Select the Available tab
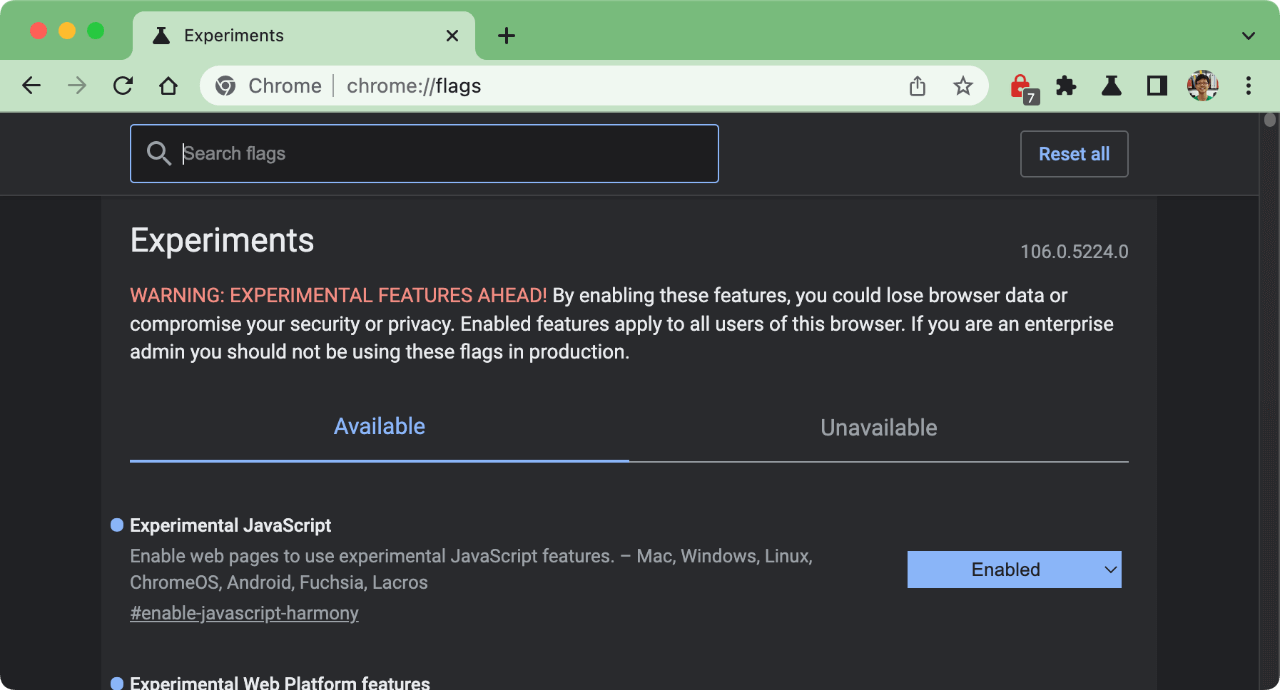The image size is (1280, 690). point(379,426)
